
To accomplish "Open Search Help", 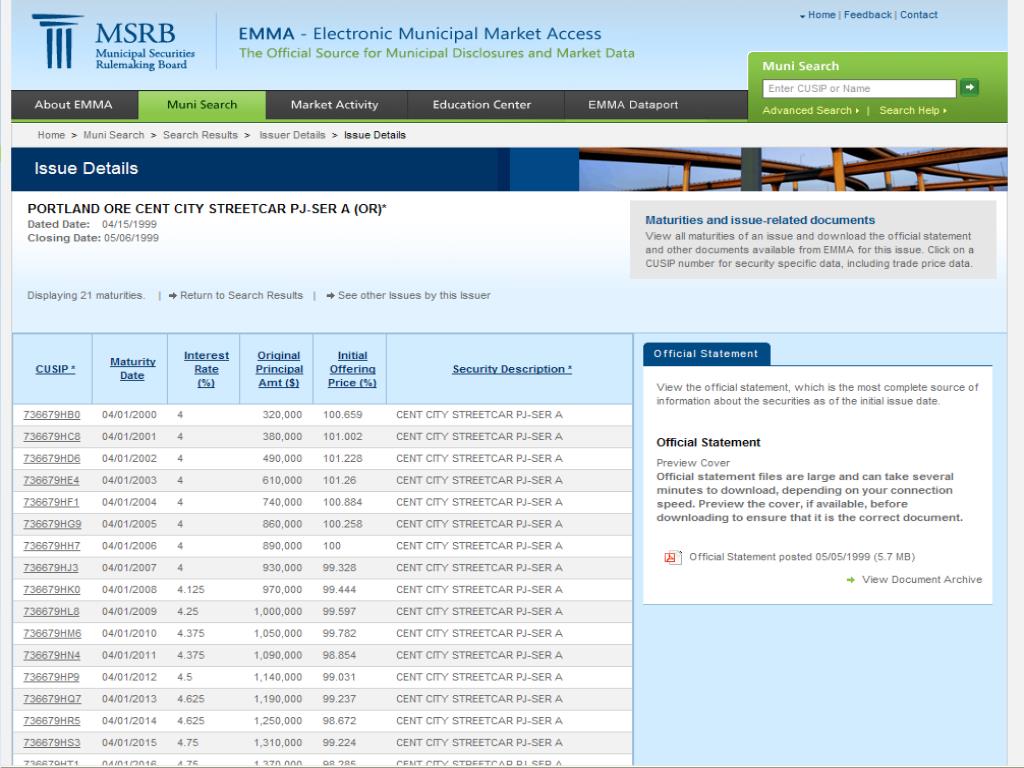I will (x=910, y=110).
